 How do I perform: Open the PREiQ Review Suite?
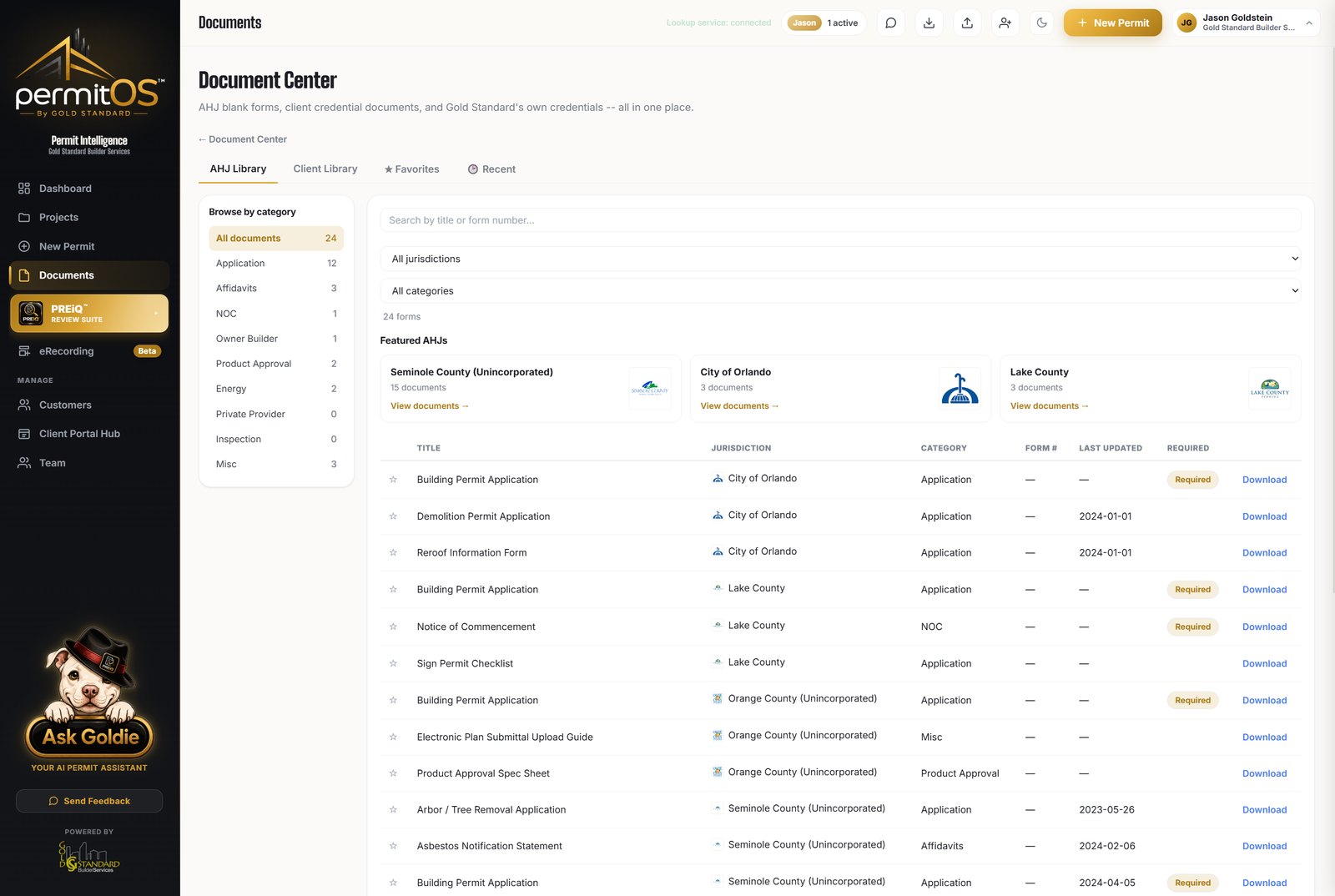pos(89,314)
